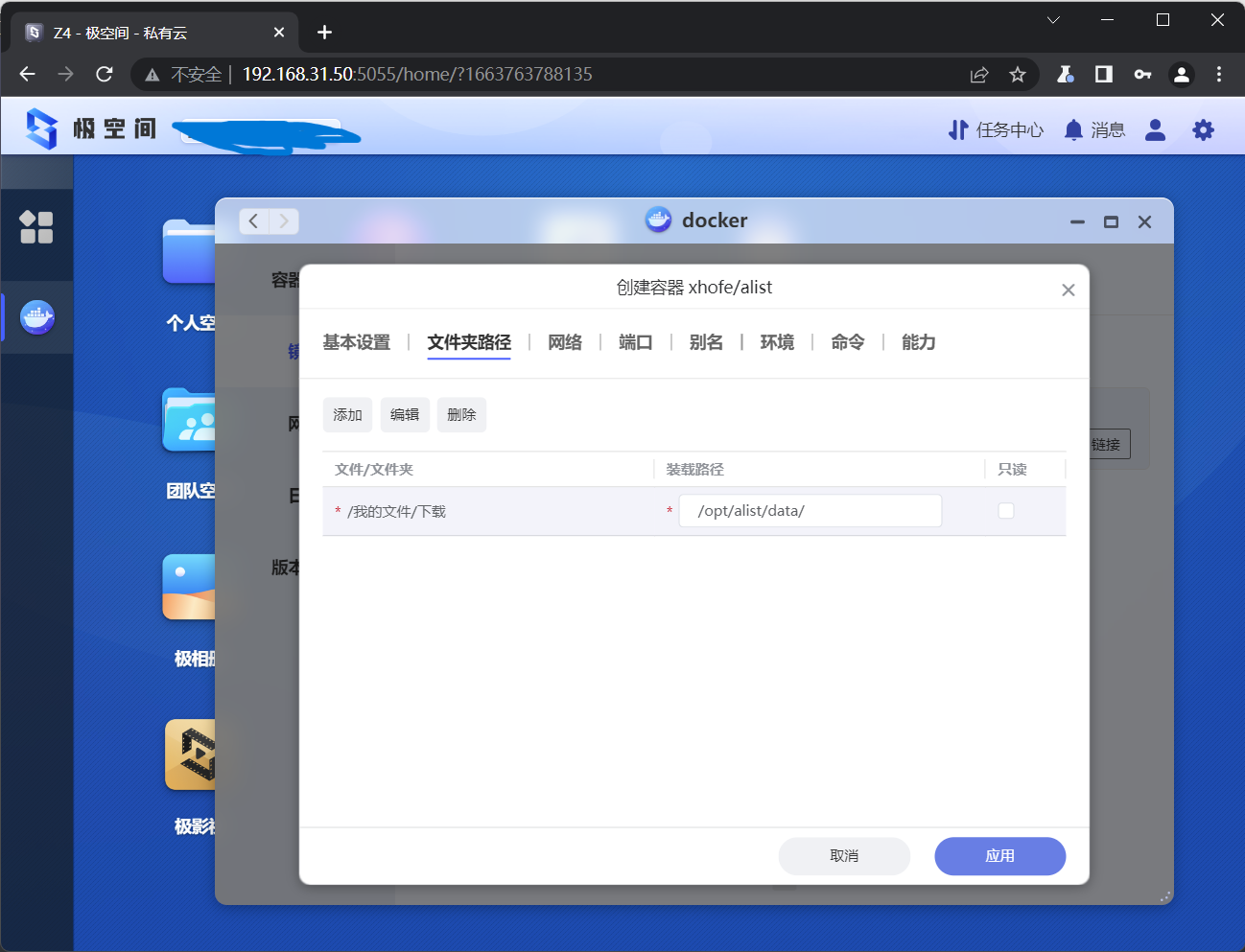
Task: Open the Chrome profile avatar
Action: point(1182,74)
